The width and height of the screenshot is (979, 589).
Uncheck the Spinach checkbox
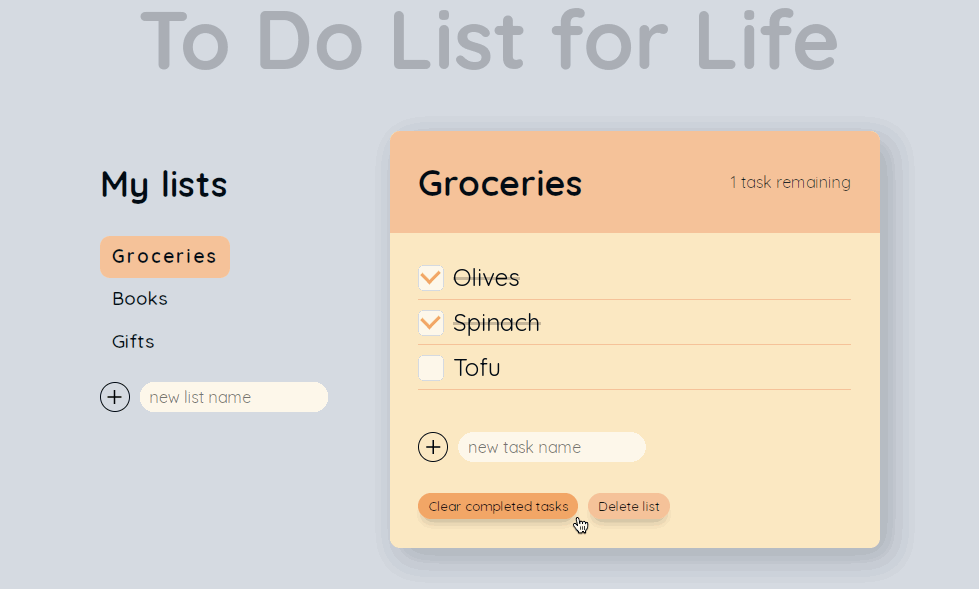(x=430, y=323)
